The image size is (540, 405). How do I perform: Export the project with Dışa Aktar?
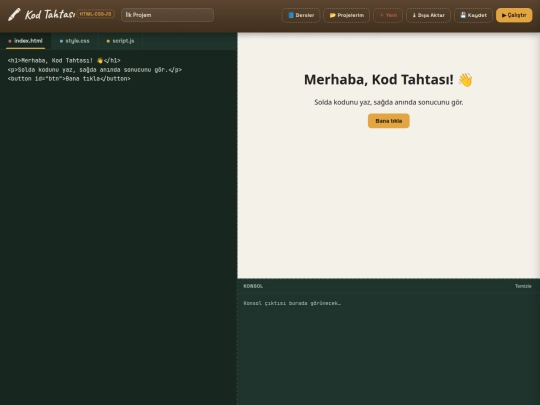point(428,15)
